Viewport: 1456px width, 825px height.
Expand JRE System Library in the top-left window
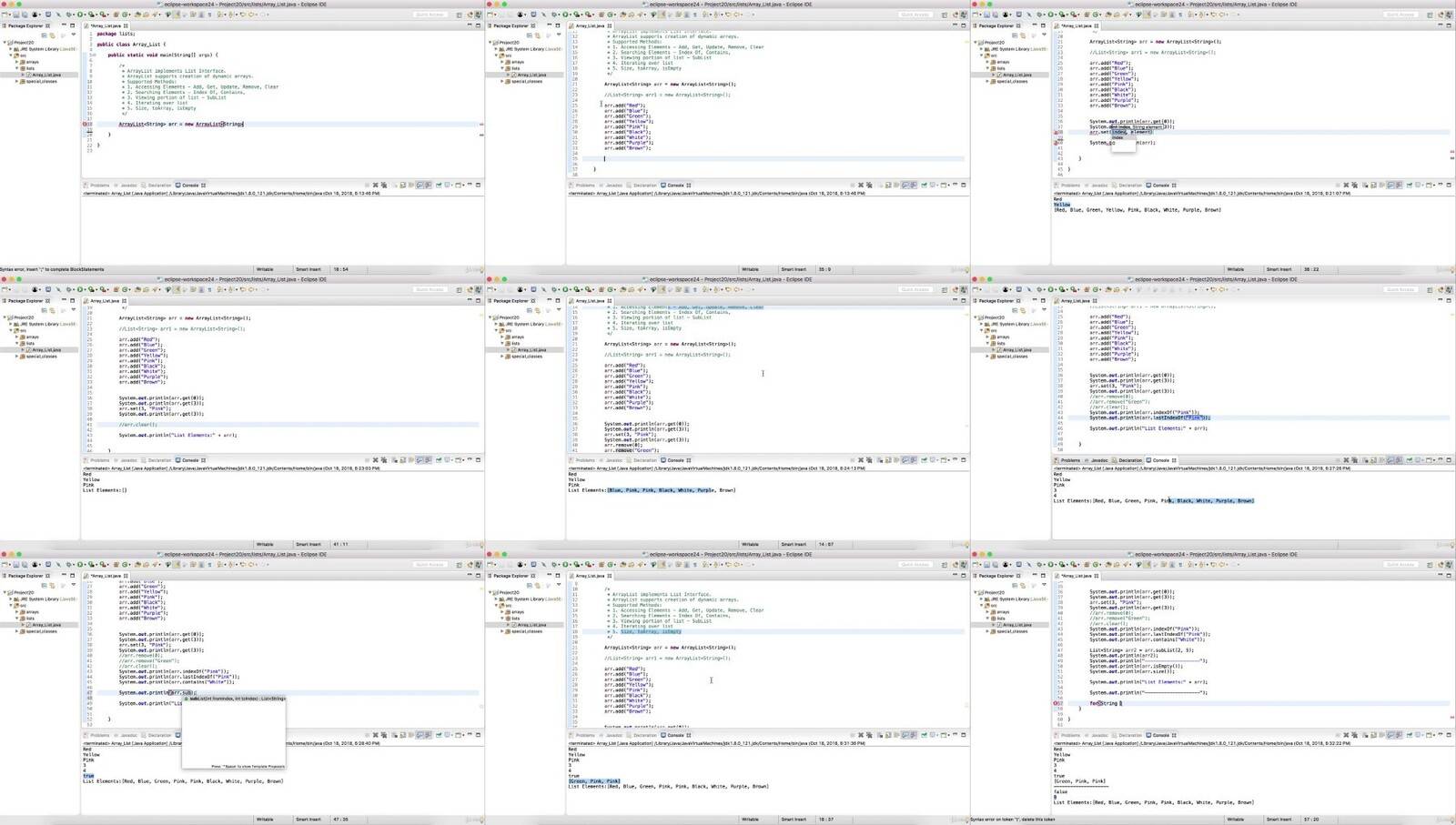10,48
